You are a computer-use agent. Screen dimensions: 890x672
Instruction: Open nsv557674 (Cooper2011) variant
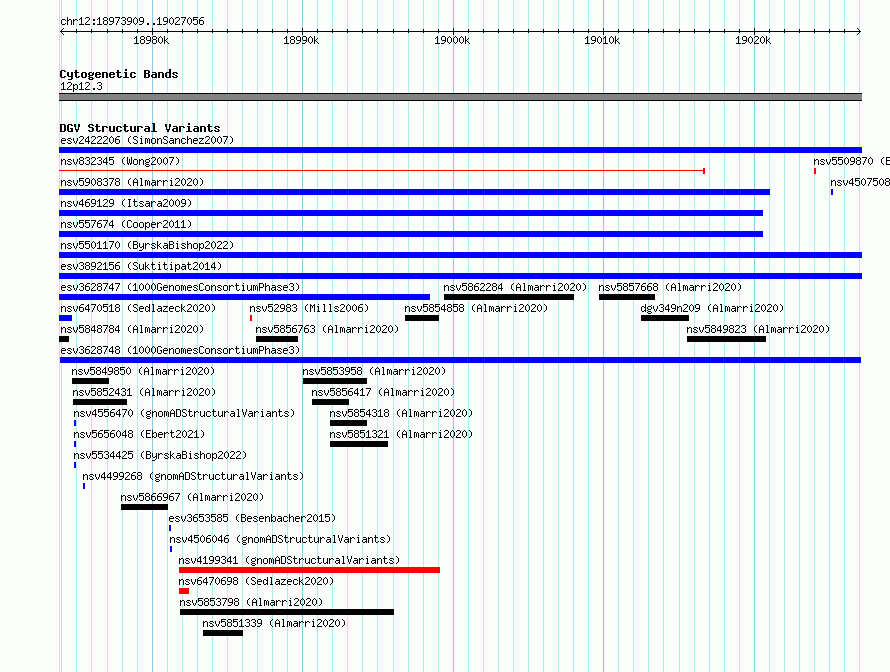click(126, 224)
